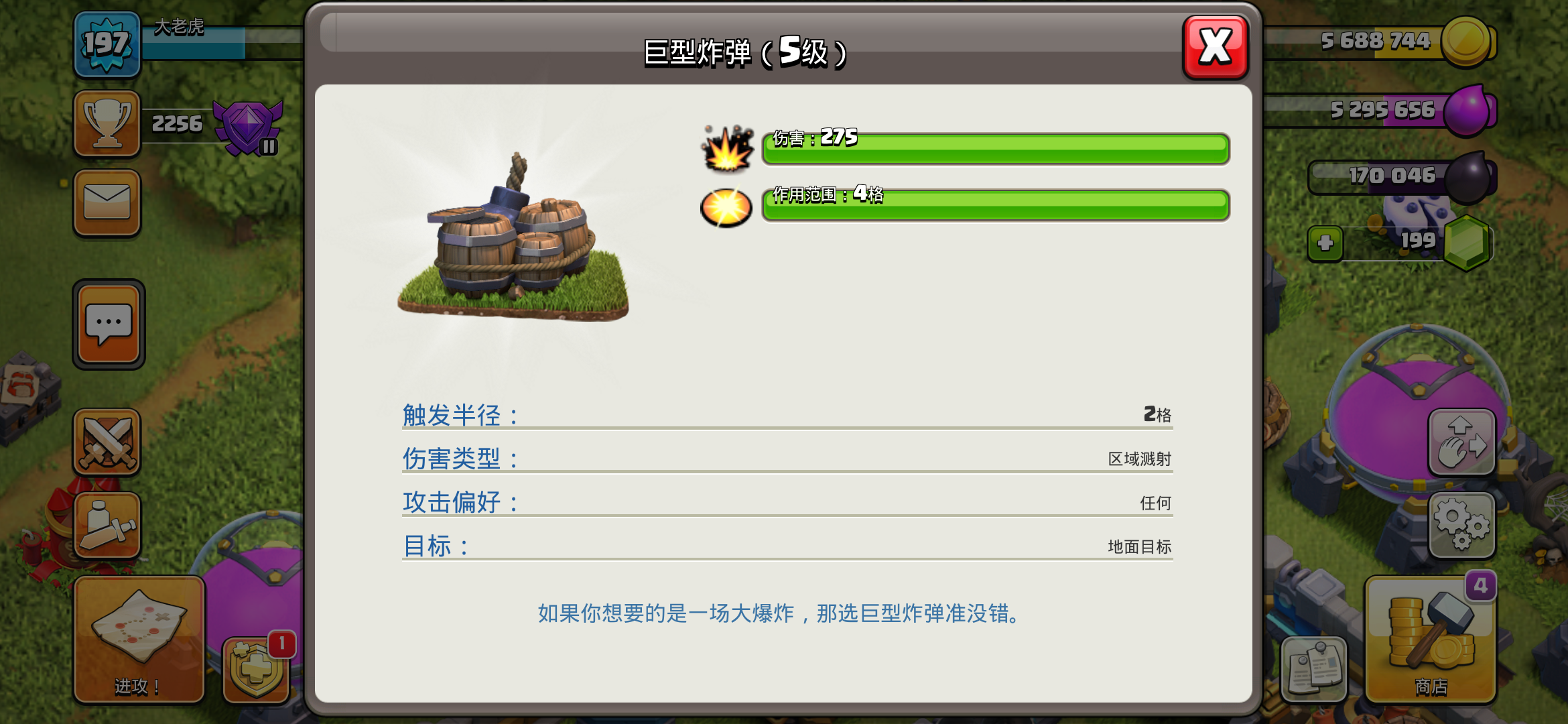Open the trophy ranking icon
Screen dimensions: 1568x724
107,124
